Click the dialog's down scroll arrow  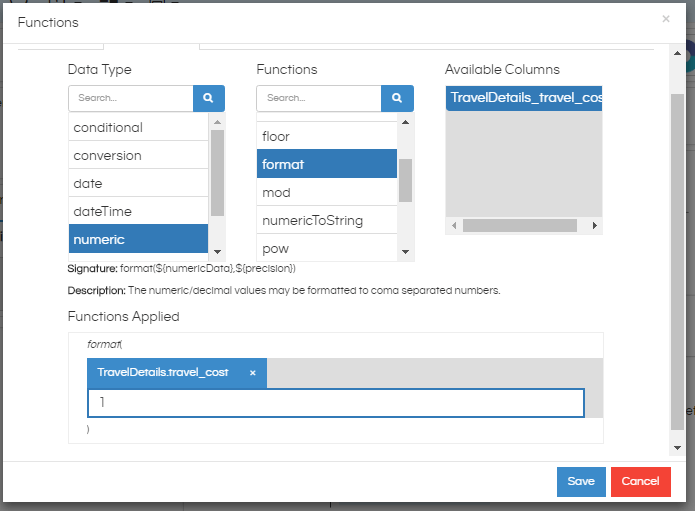(677, 448)
